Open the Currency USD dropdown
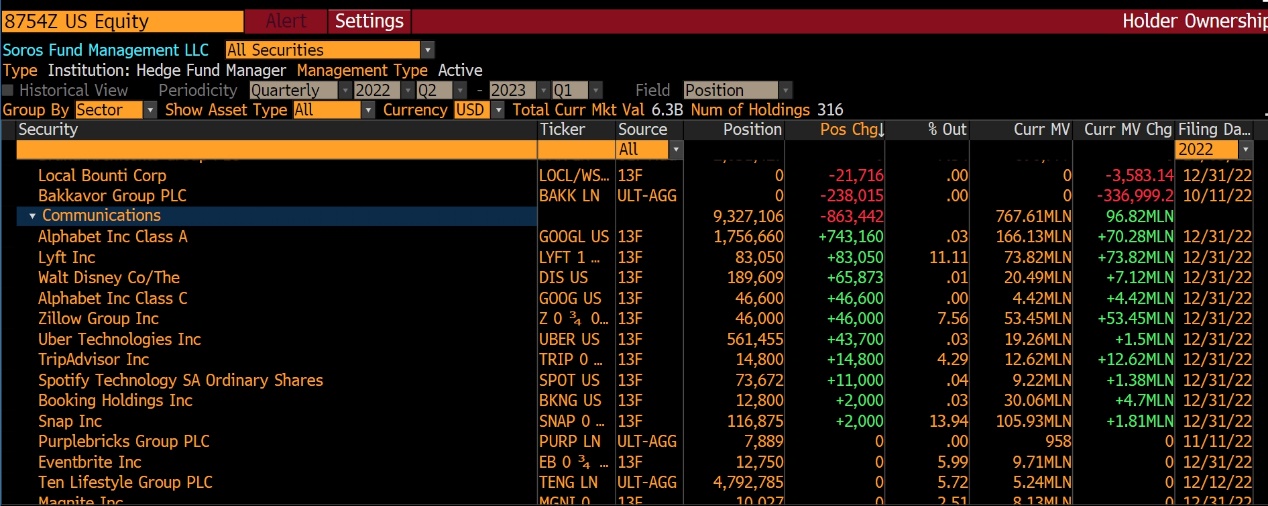 point(480,110)
